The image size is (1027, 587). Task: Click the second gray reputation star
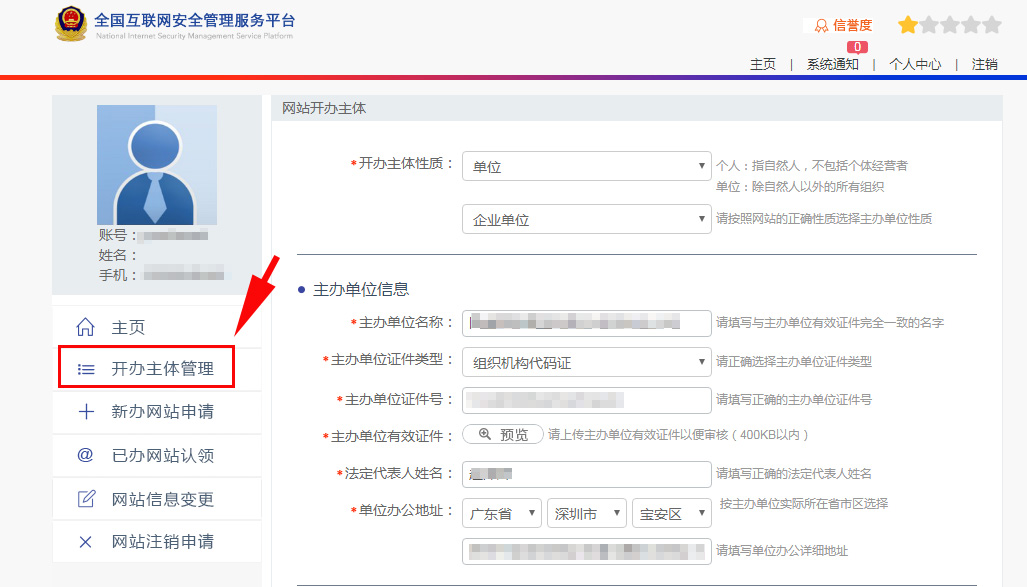click(x=929, y=25)
